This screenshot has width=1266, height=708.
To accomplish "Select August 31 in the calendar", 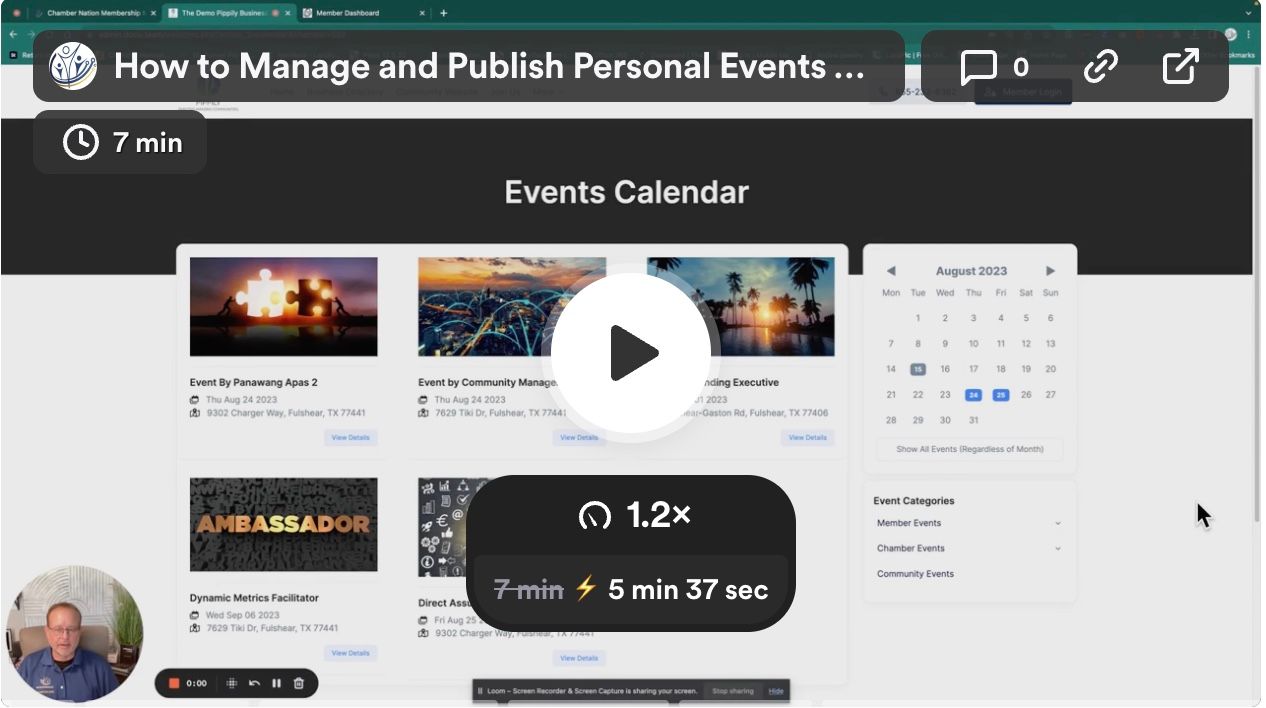I will pos(973,420).
